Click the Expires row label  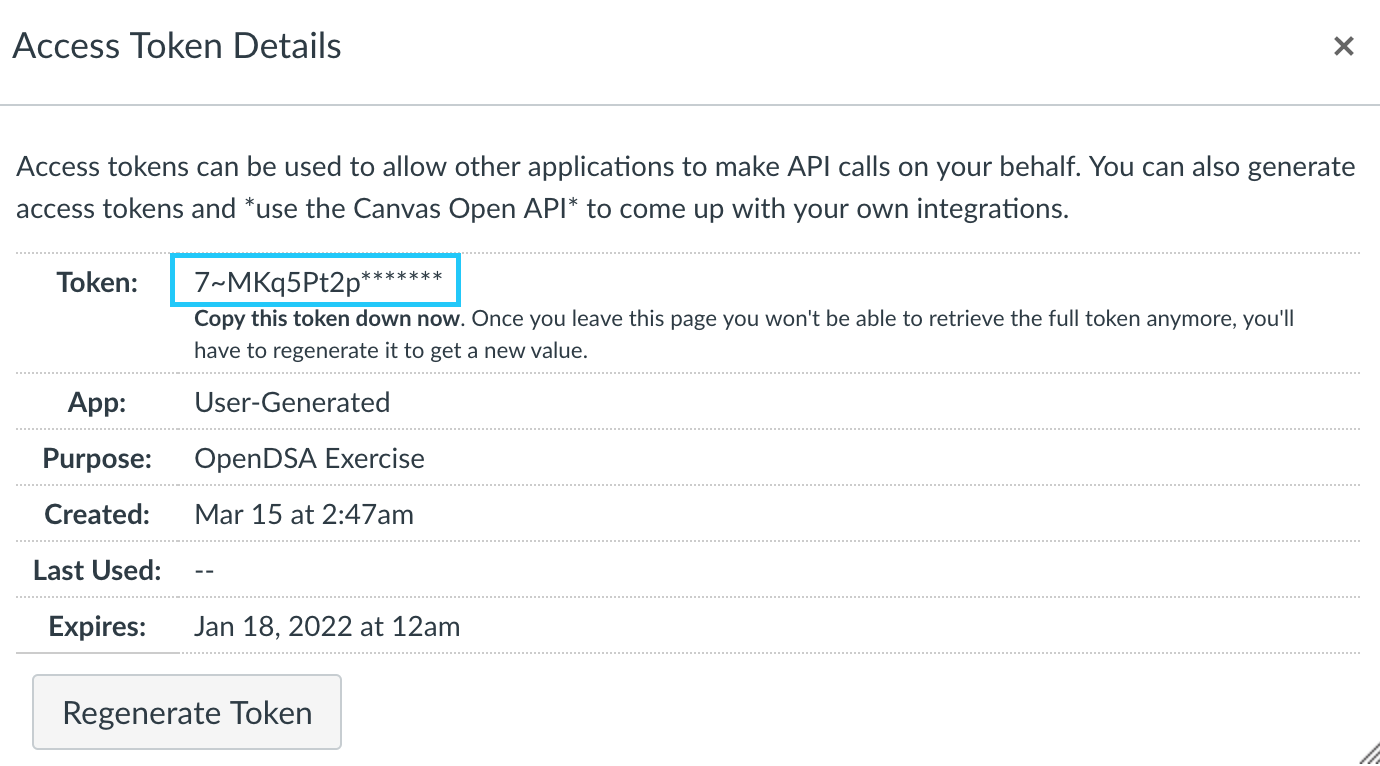97,628
